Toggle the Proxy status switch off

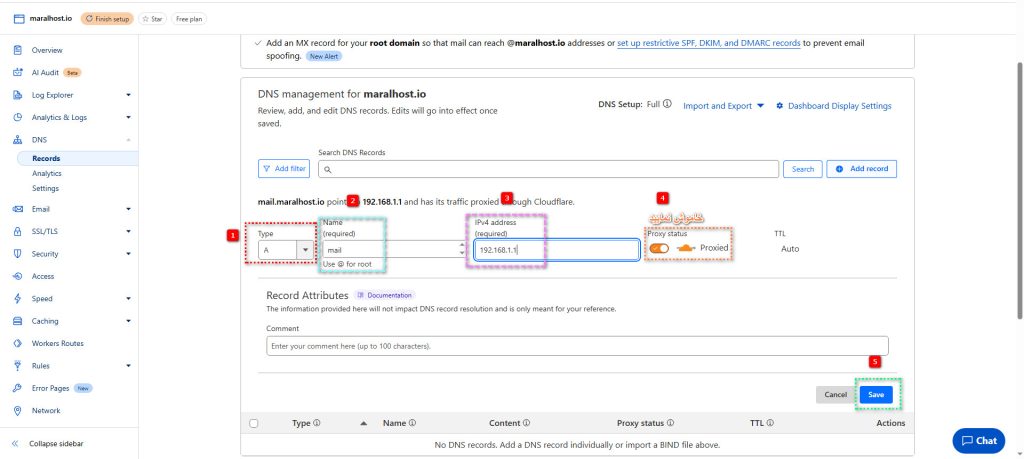[659, 248]
